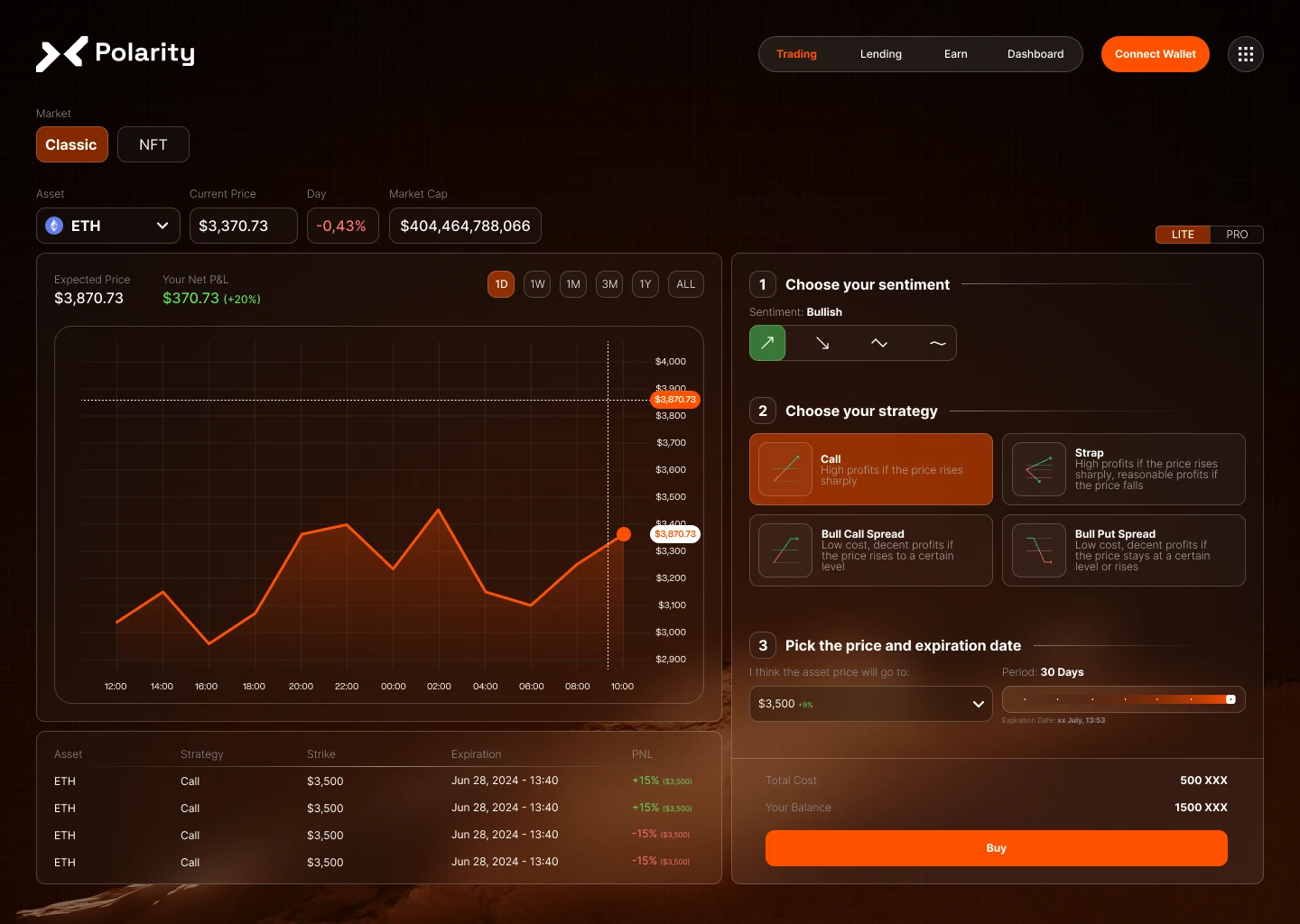The height and width of the screenshot is (924, 1300).
Task: Switch market to NFT
Action: point(153,144)
